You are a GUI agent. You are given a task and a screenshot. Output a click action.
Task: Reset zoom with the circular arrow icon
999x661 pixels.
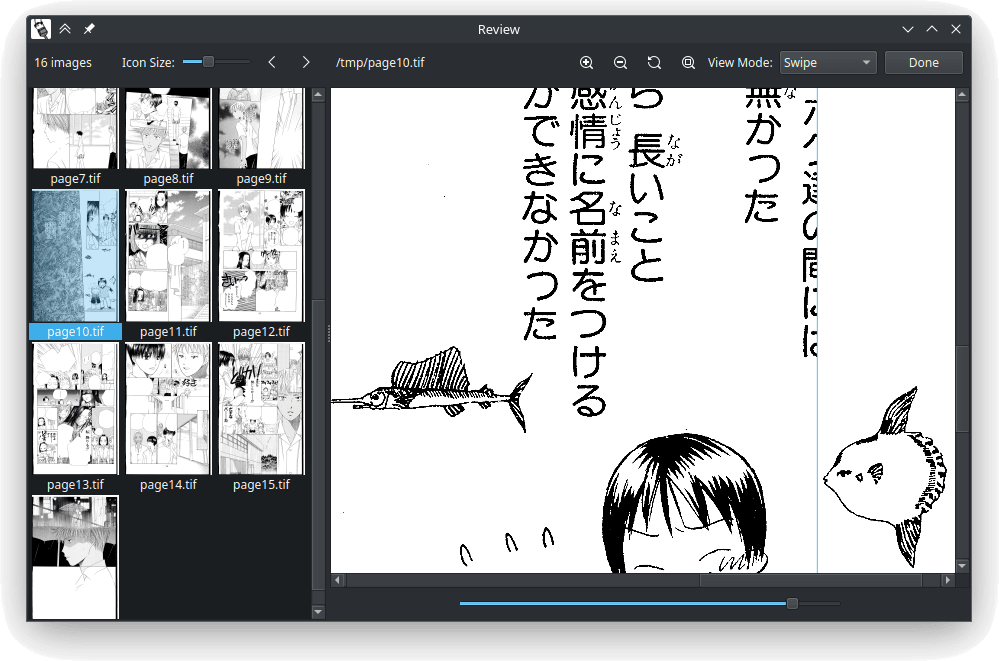click(654, 62)
